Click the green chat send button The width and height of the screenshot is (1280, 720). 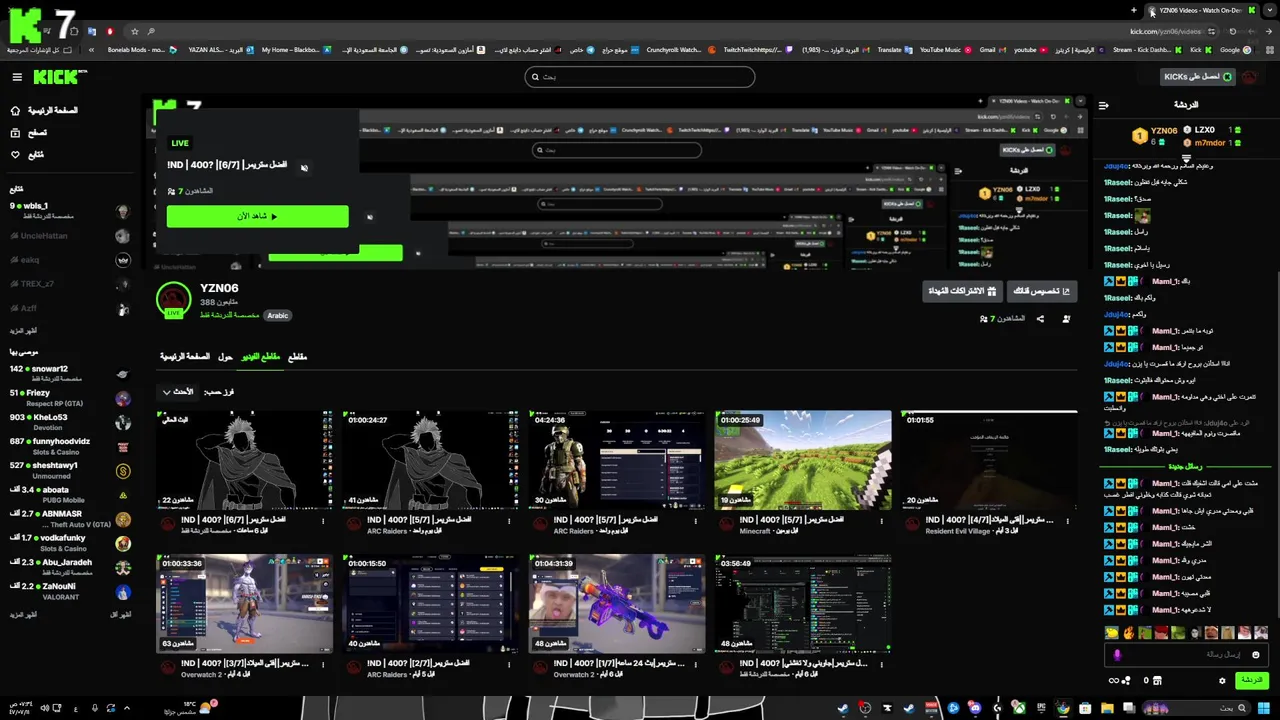click(x=1251, y=681)
